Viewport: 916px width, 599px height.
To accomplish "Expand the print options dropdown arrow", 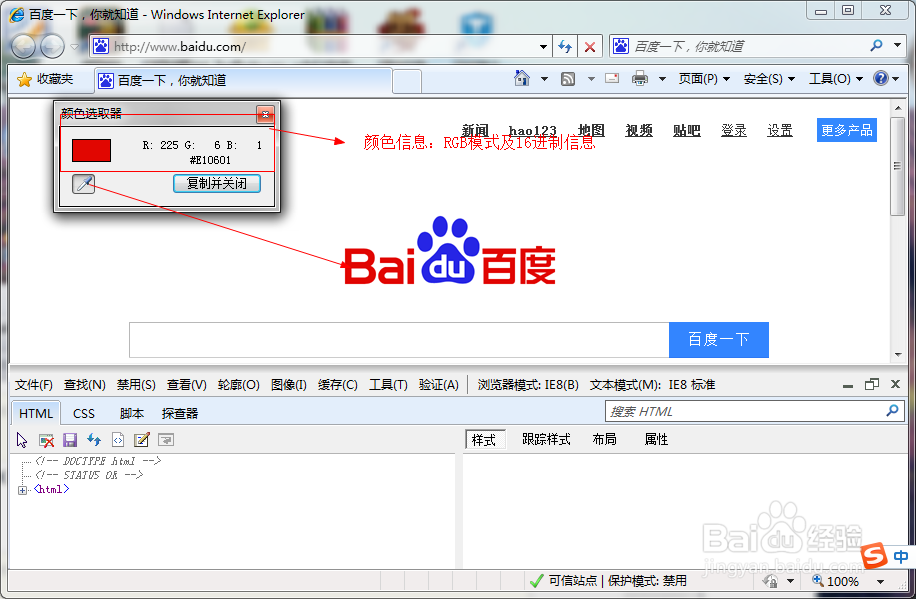I will 662,79.
